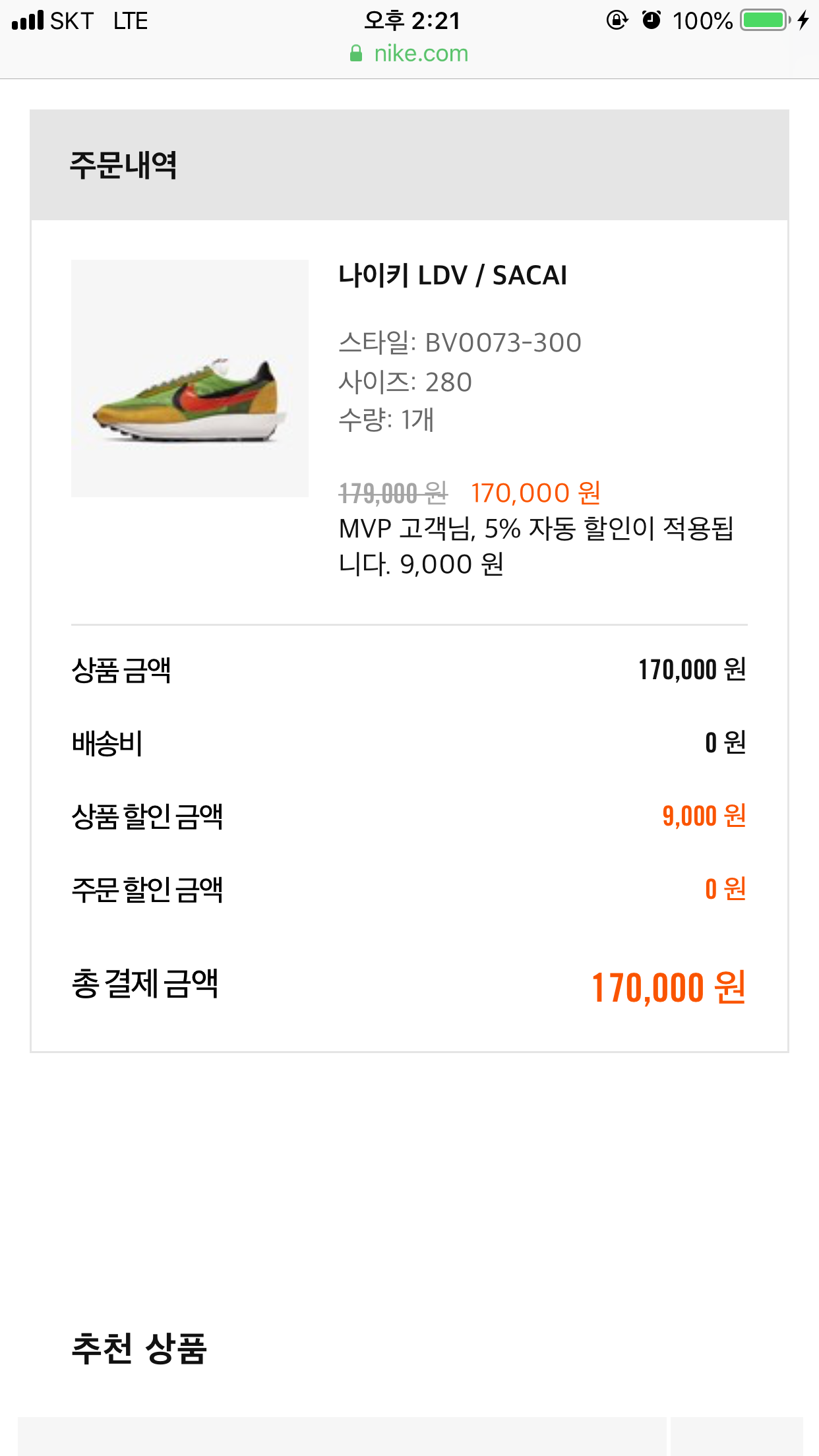The height and width of the screenshot is (1456, 819).
Task: Tap the battery icon in status bar
Action: [765, 20]
